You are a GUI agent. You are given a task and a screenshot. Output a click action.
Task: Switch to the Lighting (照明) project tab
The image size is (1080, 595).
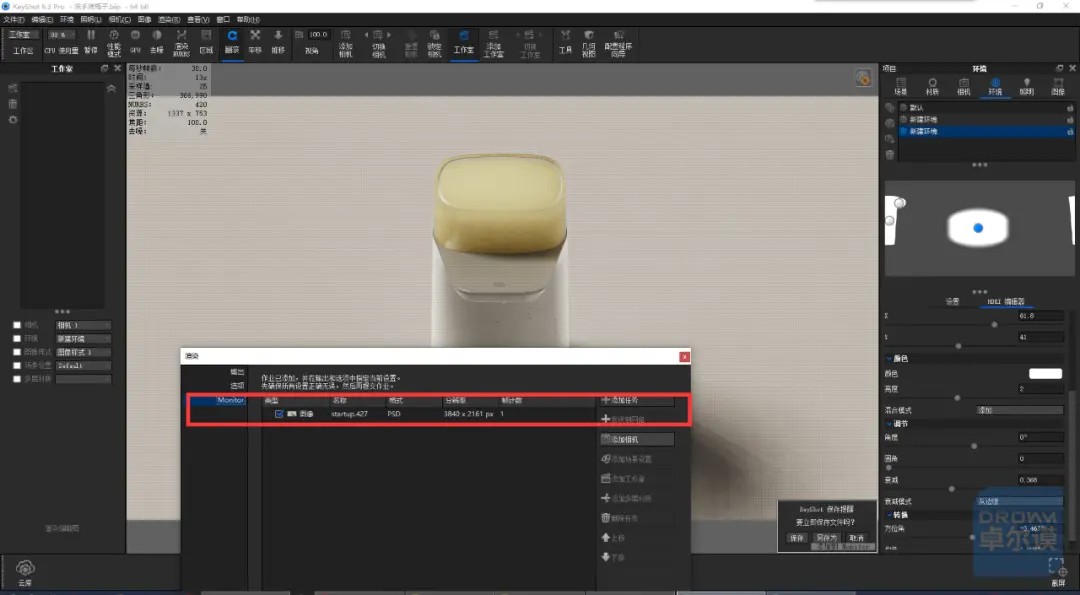pos(1026,87)
